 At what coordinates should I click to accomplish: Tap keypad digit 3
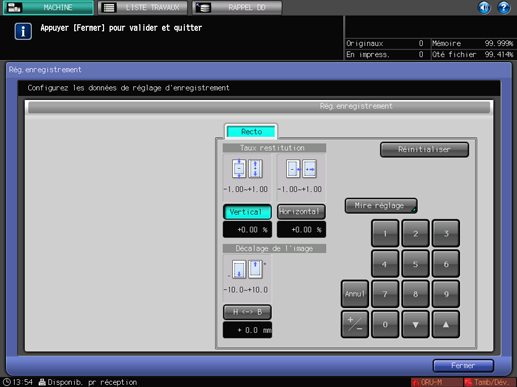[x=446, y=233]
